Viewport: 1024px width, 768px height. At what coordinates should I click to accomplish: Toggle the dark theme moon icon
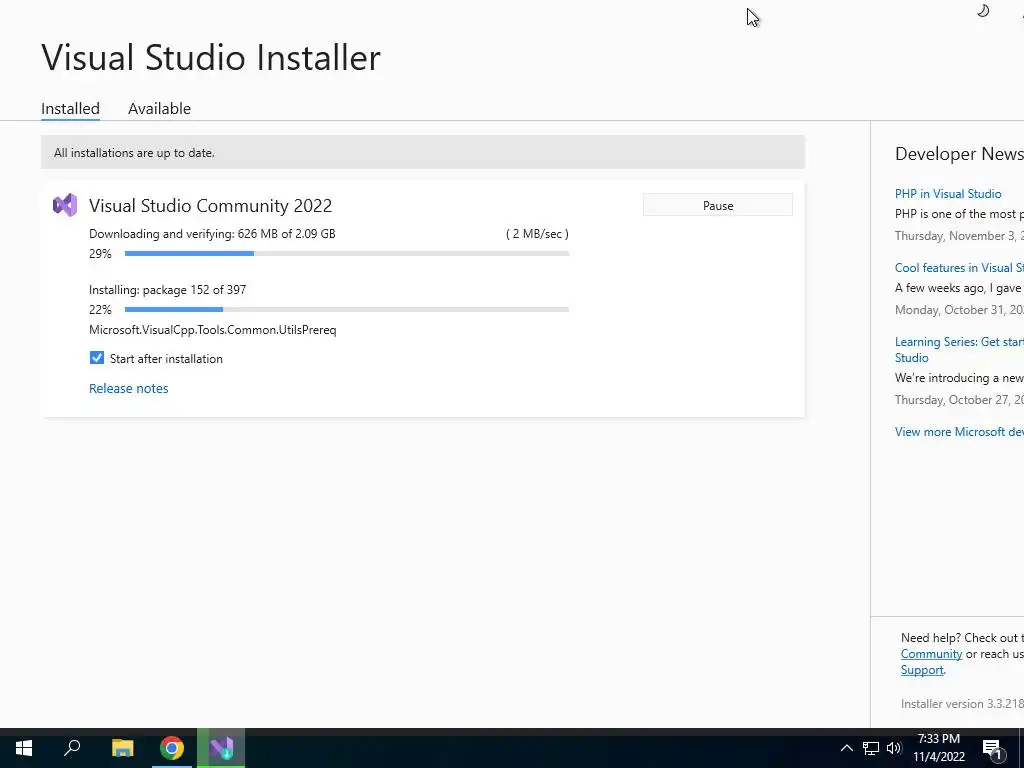[983, 10]
